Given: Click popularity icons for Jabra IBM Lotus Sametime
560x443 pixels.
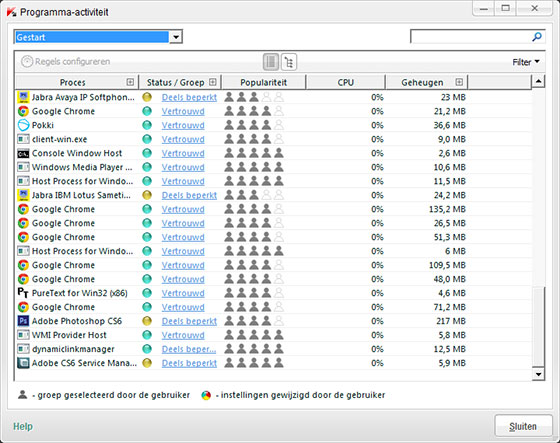Looking at the screenshot, I should pos(254,195).
